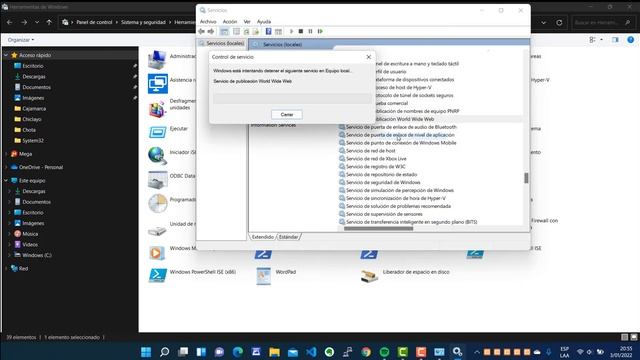
Task: Click the Forward arrow in Servicios toolbar
Action: [211, 31]
